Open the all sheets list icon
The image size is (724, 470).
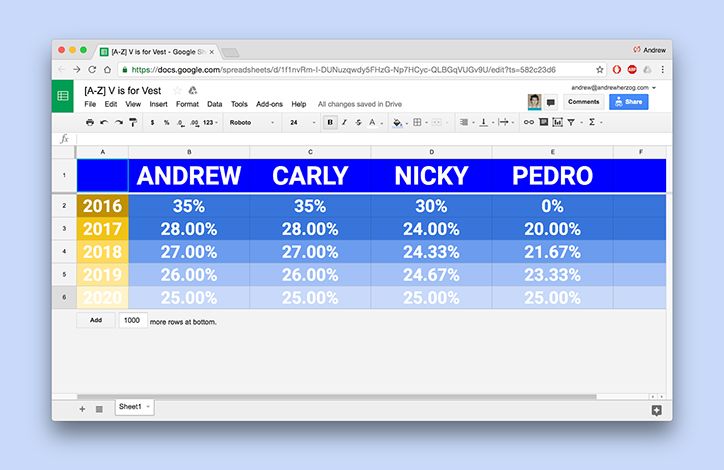[99, 409]
